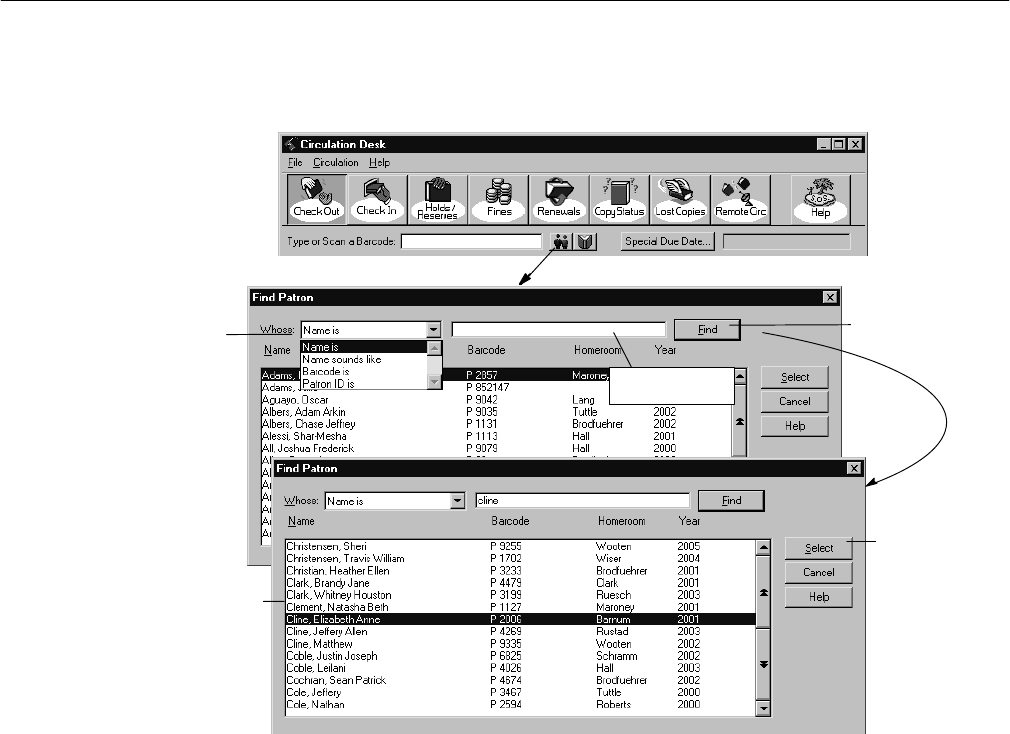Select Aguayo, Oscar row
Image resolution: width=1010 pixels, height=734 pixels.
click(496, 400)
